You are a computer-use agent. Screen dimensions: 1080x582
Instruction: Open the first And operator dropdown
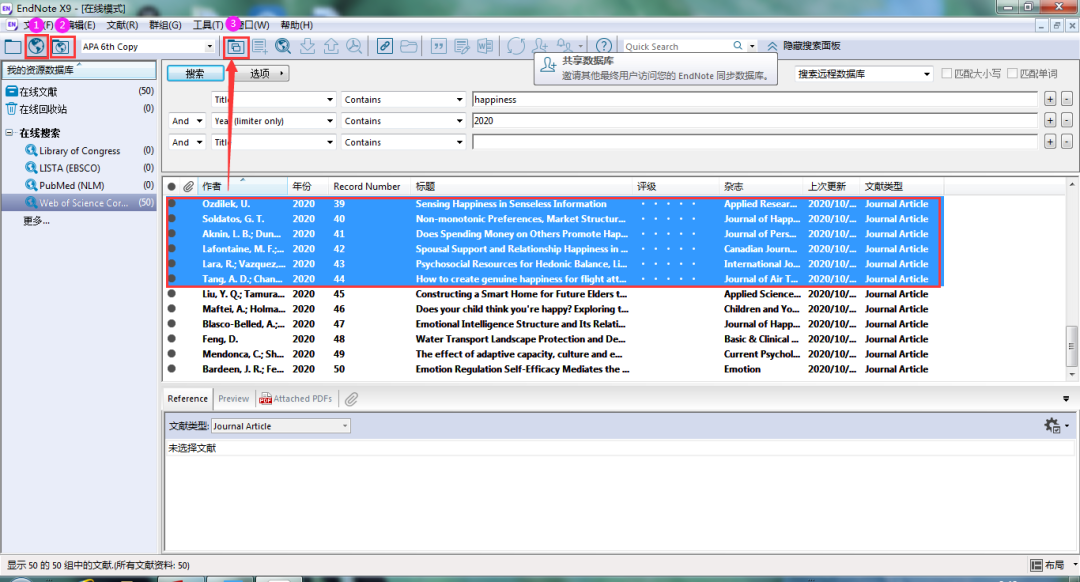200,121
